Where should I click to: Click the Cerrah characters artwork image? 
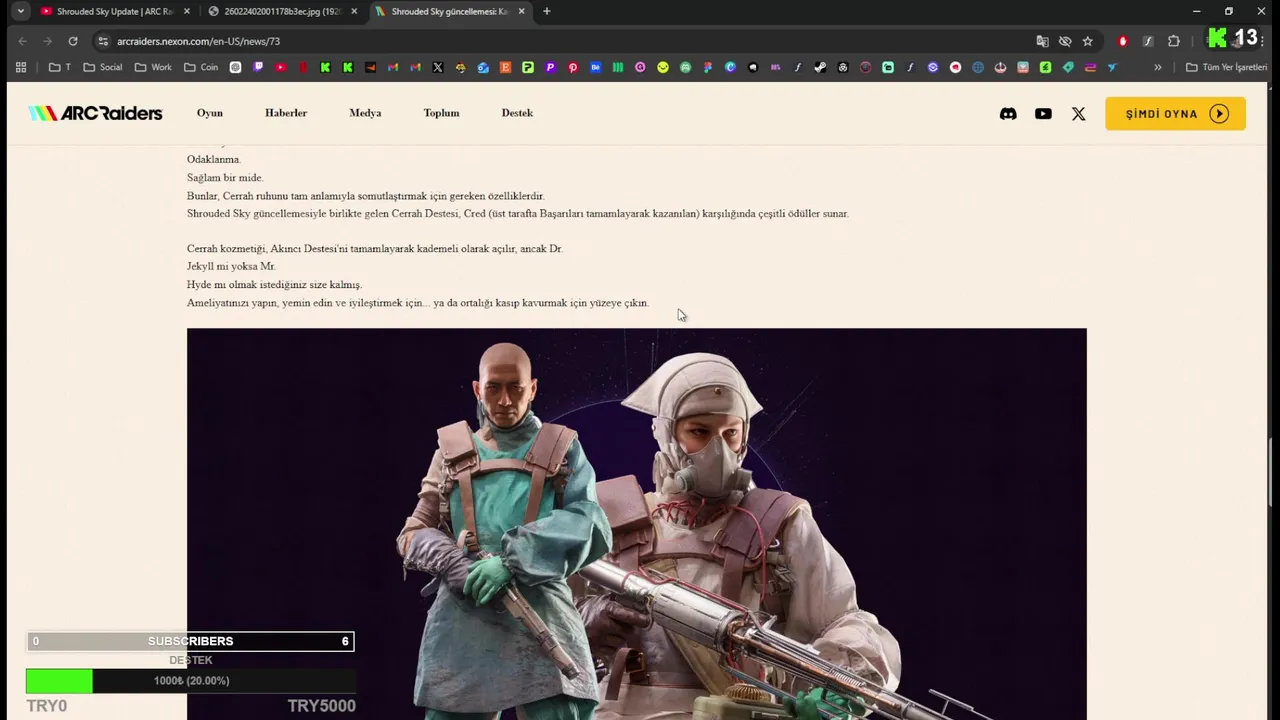[636, 524]
